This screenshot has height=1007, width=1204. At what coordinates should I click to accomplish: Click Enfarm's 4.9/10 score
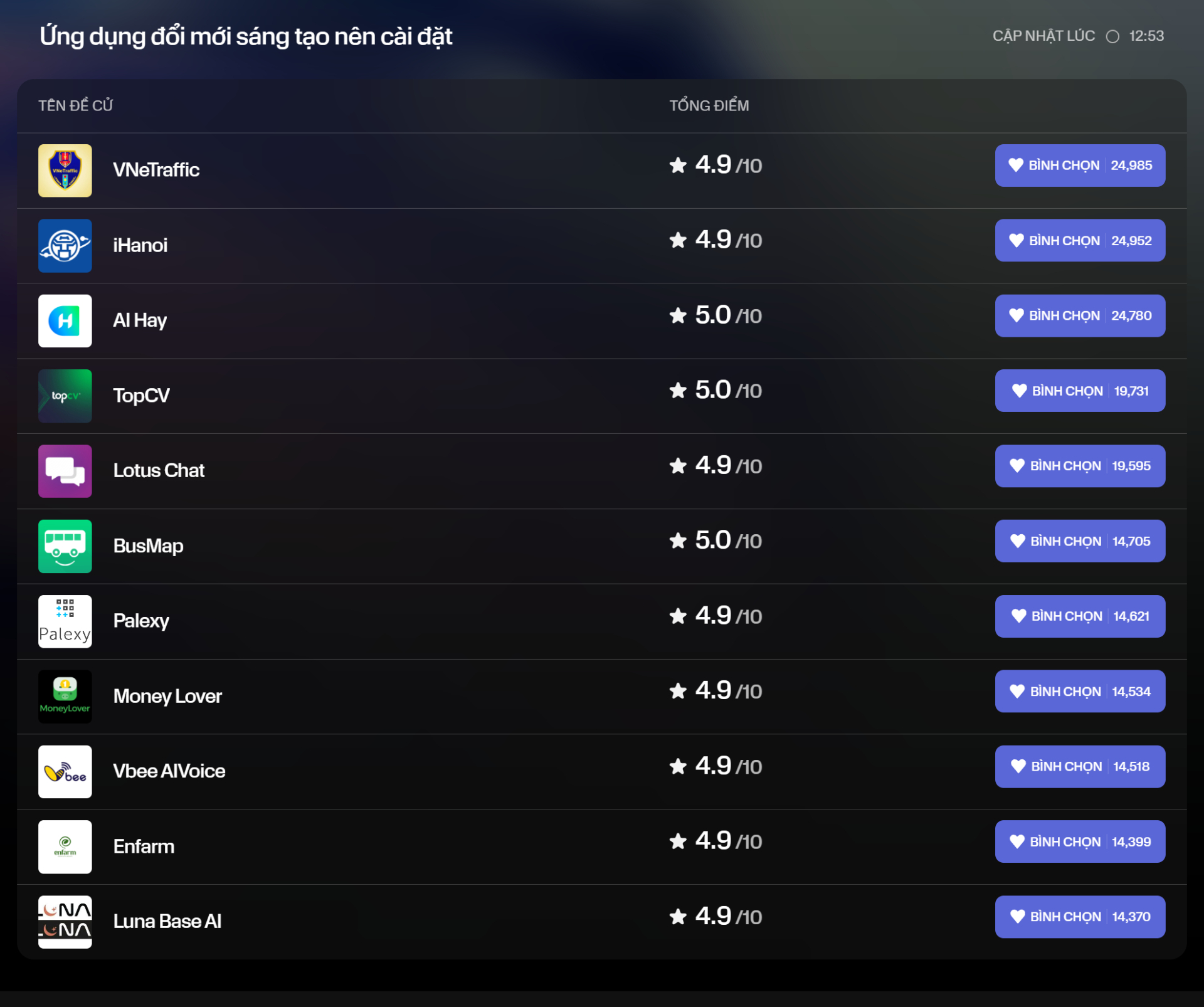point(716,841)
